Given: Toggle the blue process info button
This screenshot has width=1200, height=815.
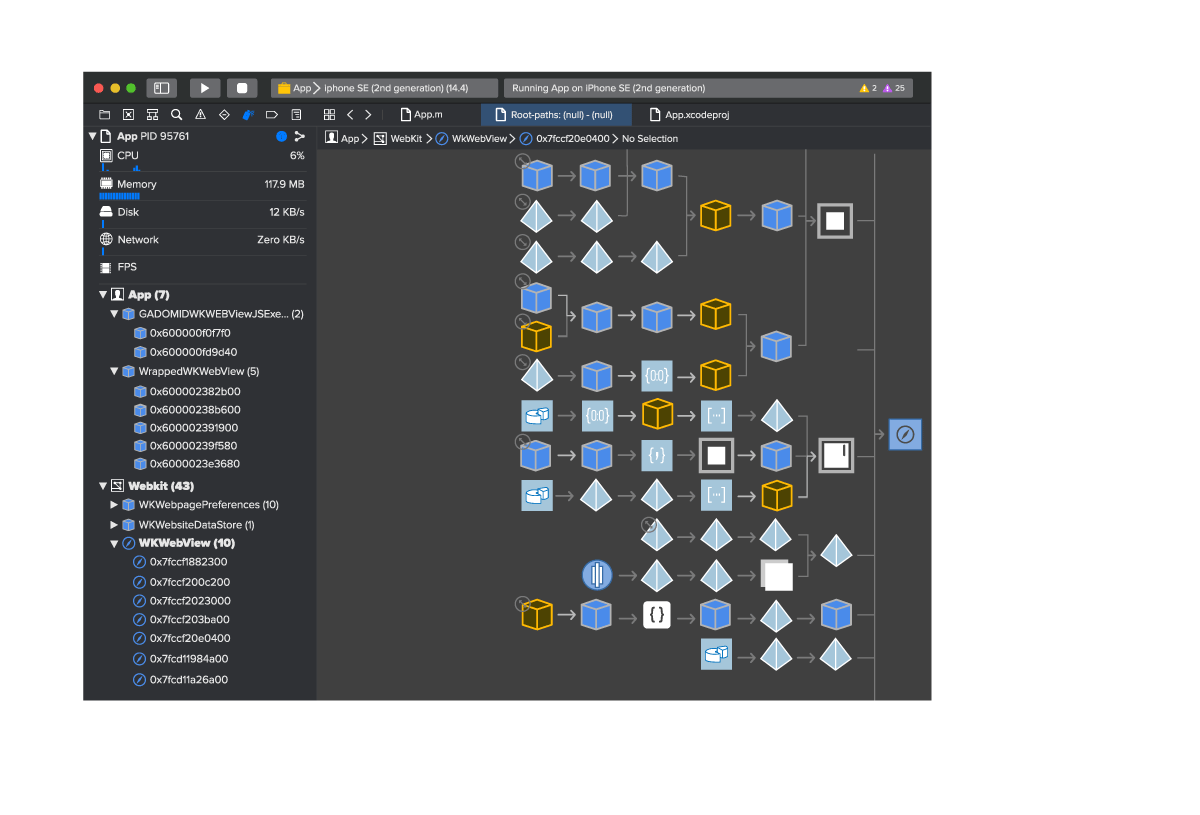Looking at the screenshot, I should 281,137.
